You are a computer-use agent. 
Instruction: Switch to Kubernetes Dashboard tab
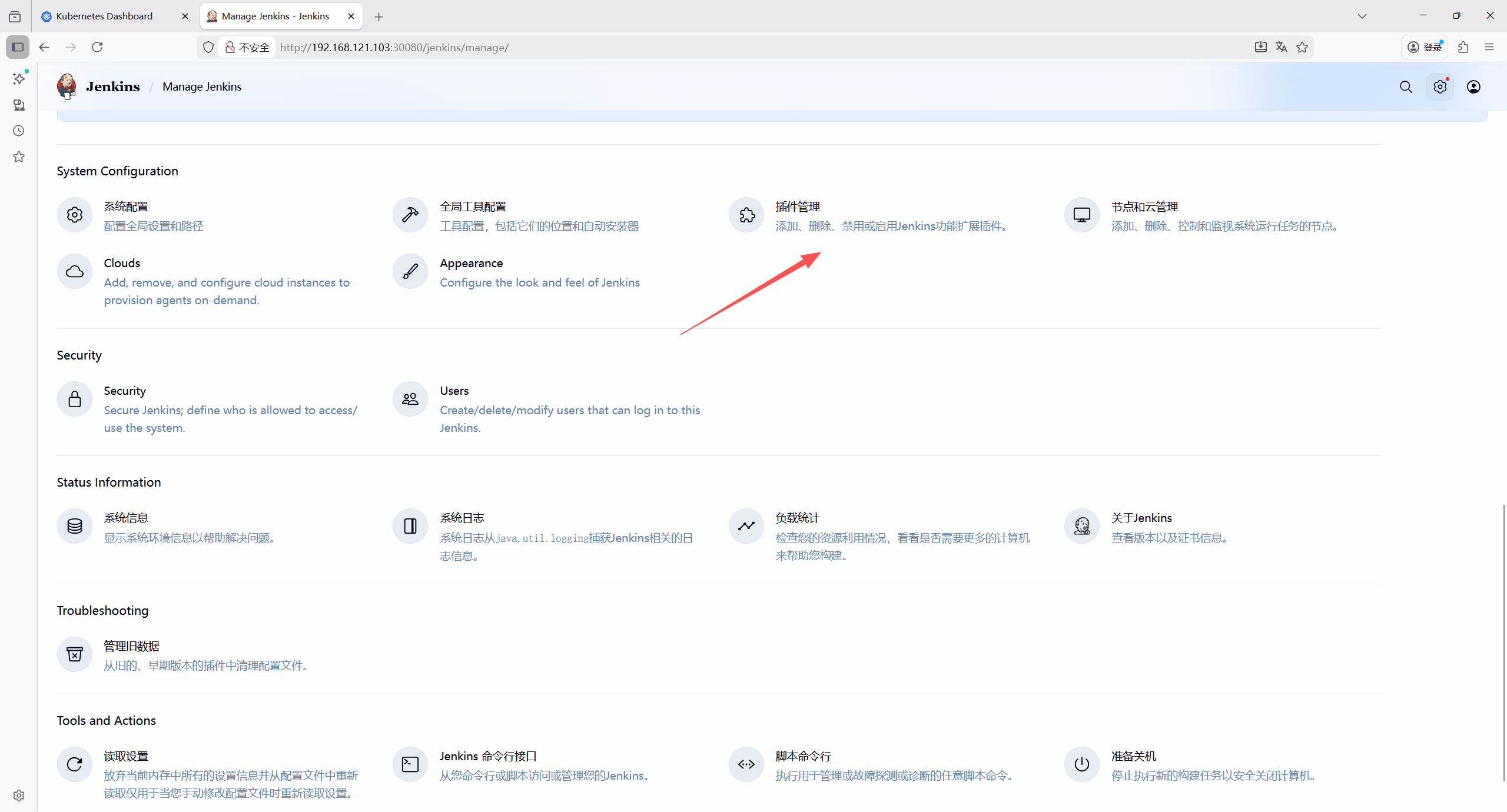click(x=105, y=16)
